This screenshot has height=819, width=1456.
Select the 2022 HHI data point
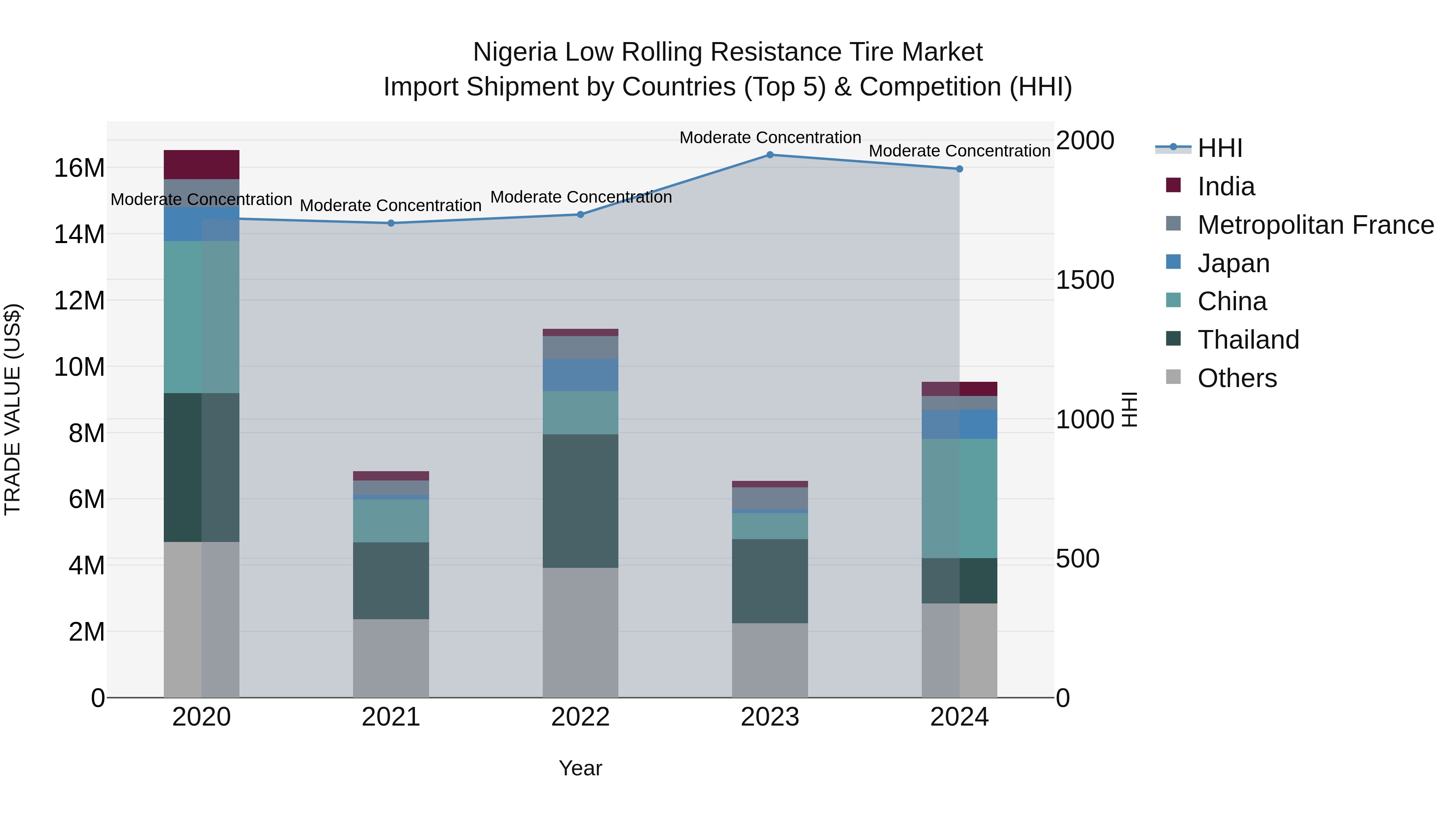tap(580, 214)
